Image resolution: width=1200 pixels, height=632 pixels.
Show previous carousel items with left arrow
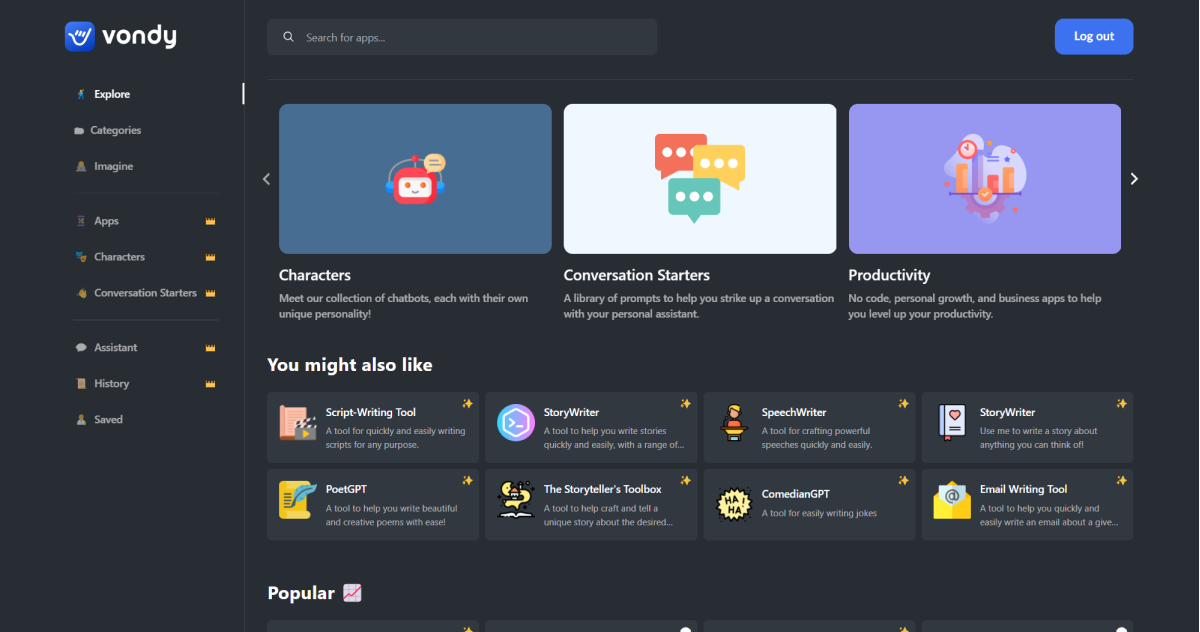click(x=266, y=179)
